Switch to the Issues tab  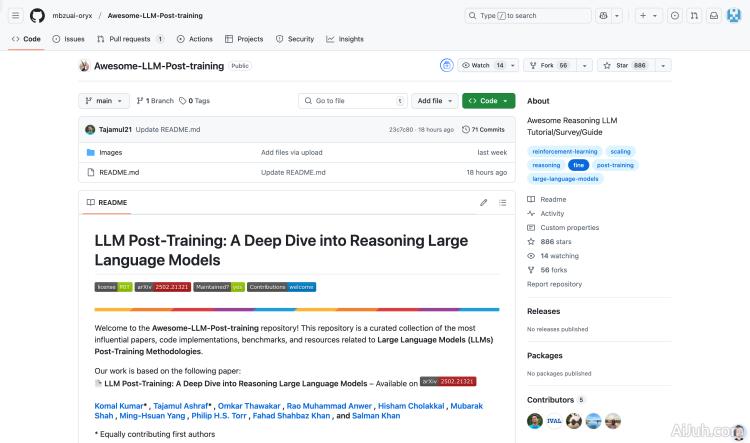click(69, 39)
